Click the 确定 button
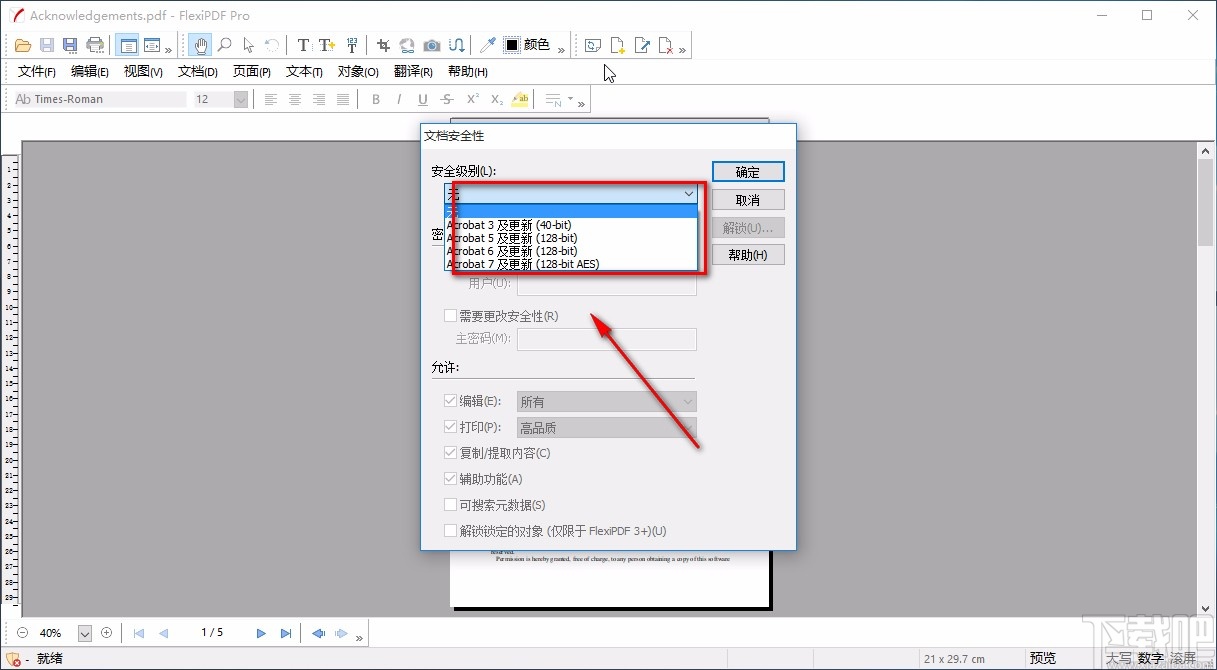 [747, 171]
